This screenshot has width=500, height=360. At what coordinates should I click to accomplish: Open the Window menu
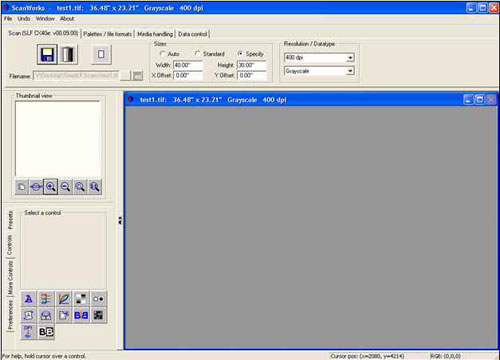click(x=45, y=19)
